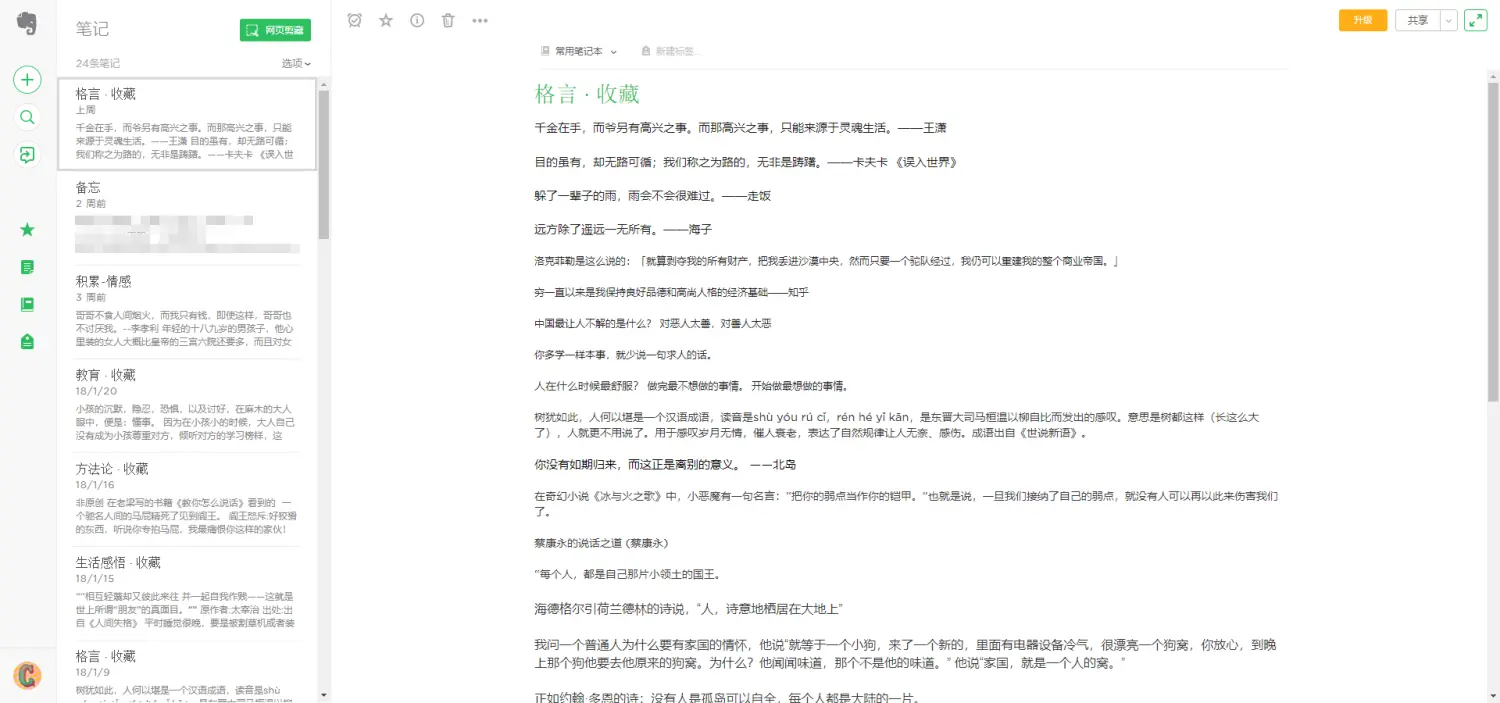Show note info with the info icon
This screenshot has width=1500, height=703.
click(x=417, y=20)
